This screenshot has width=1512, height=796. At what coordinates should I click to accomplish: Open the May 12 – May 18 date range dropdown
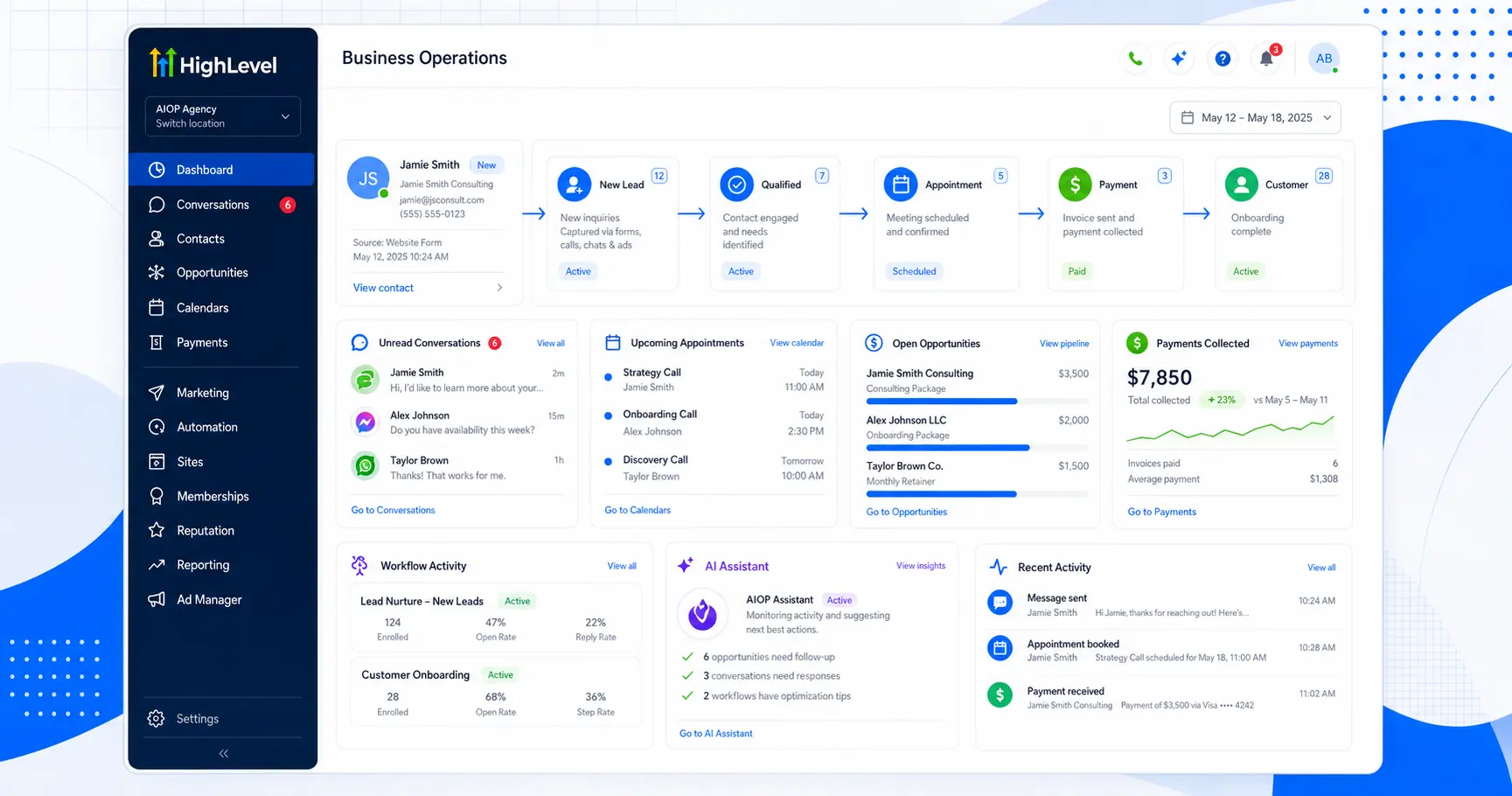tap(1255, 118)
